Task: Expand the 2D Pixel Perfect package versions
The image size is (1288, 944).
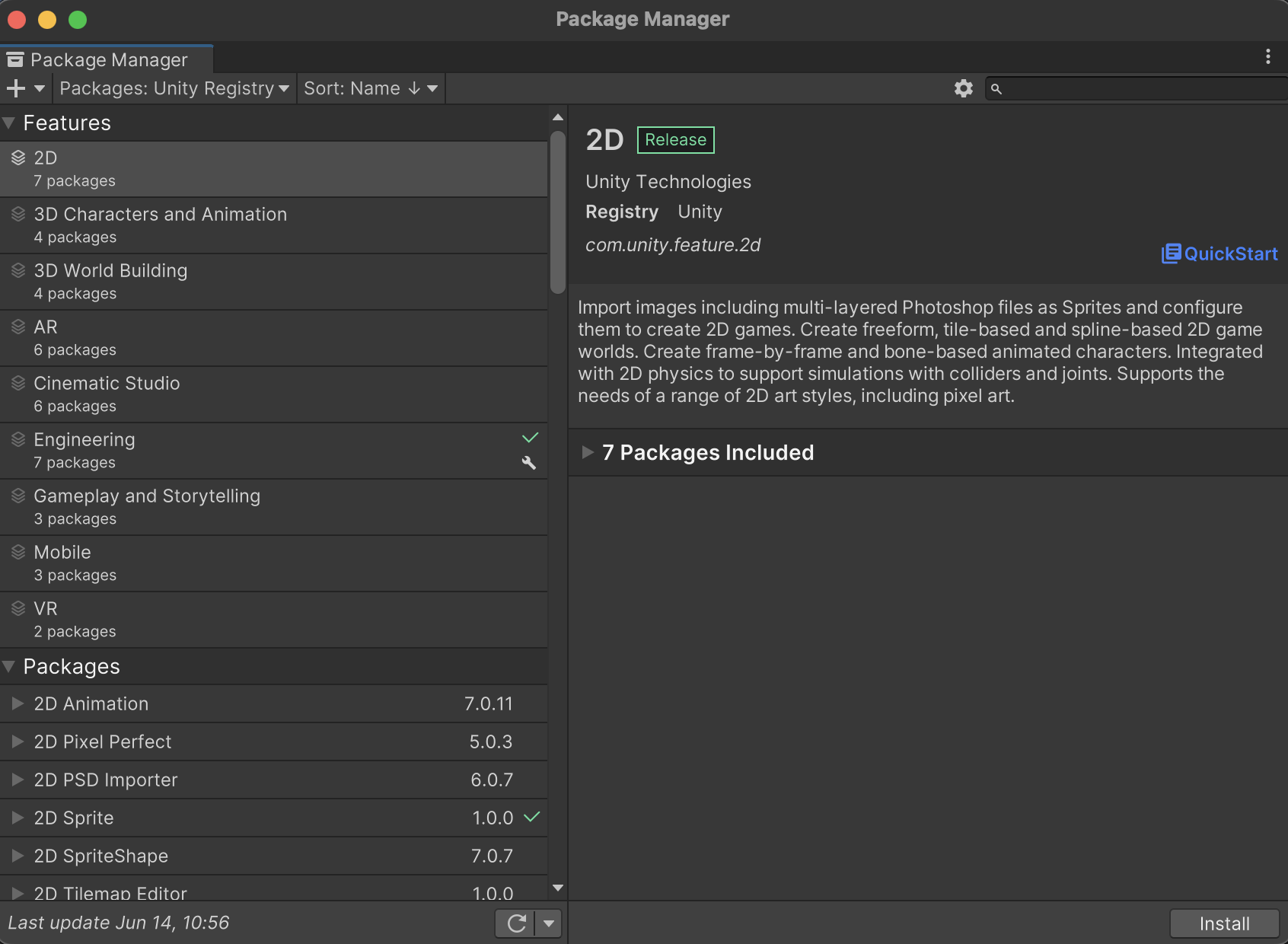Action: tap(18, 741)
